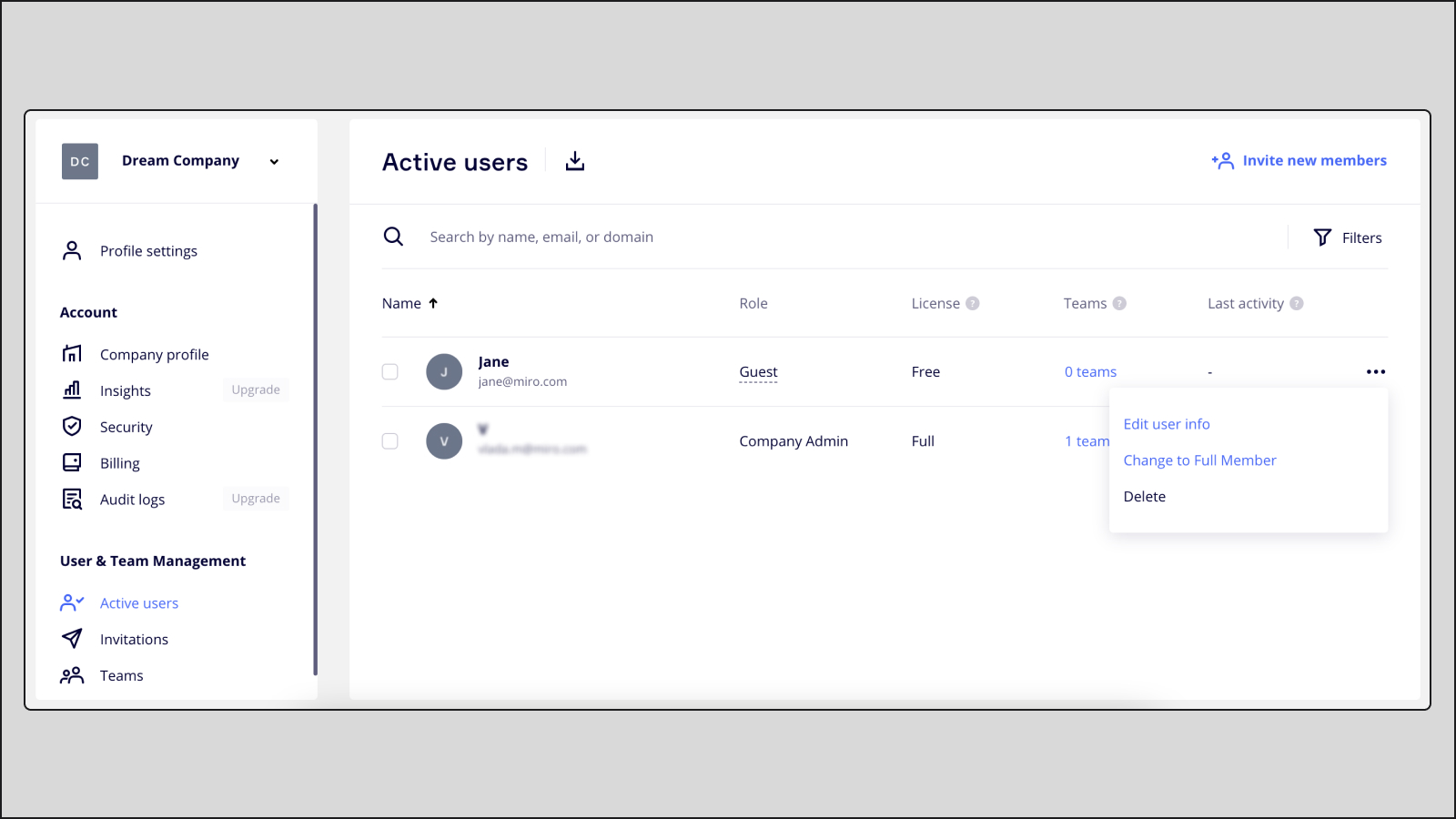The width and height of the screenshot is (1456, 819).
Task: Click the search magnifier icon
Action: (x=393, y=237)
